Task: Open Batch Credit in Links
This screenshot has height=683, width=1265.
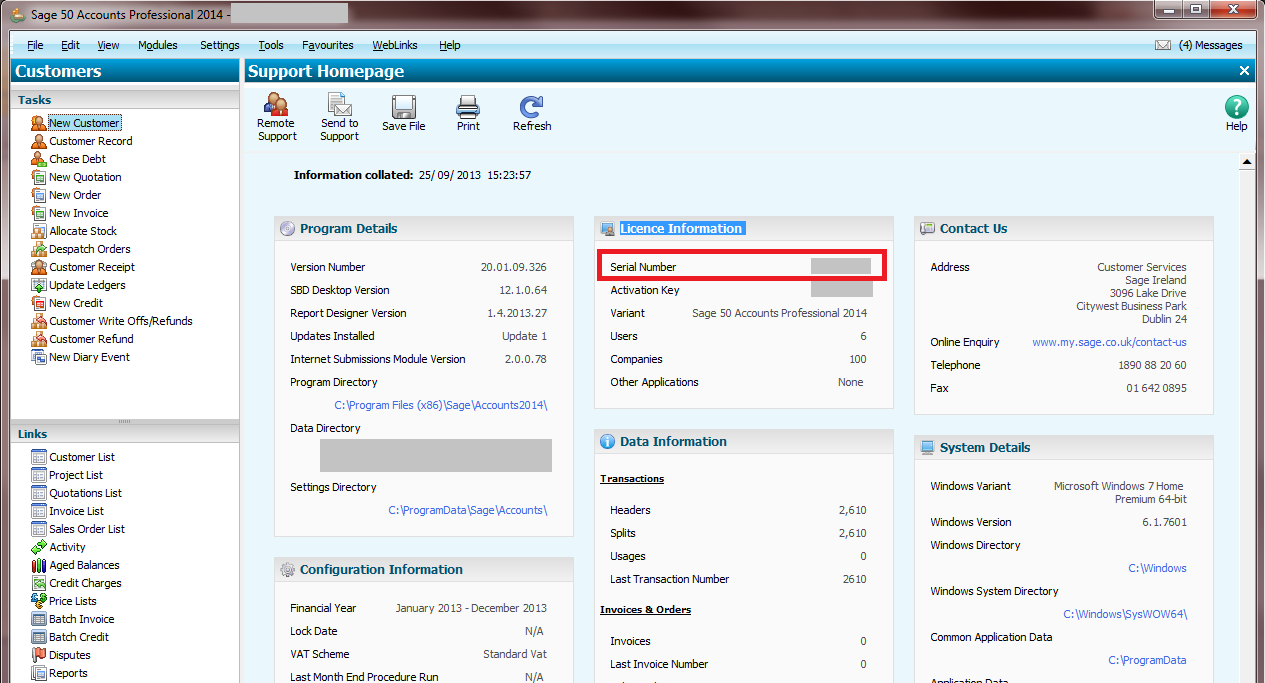Action: pyautogui.click(x=79, y=637)
